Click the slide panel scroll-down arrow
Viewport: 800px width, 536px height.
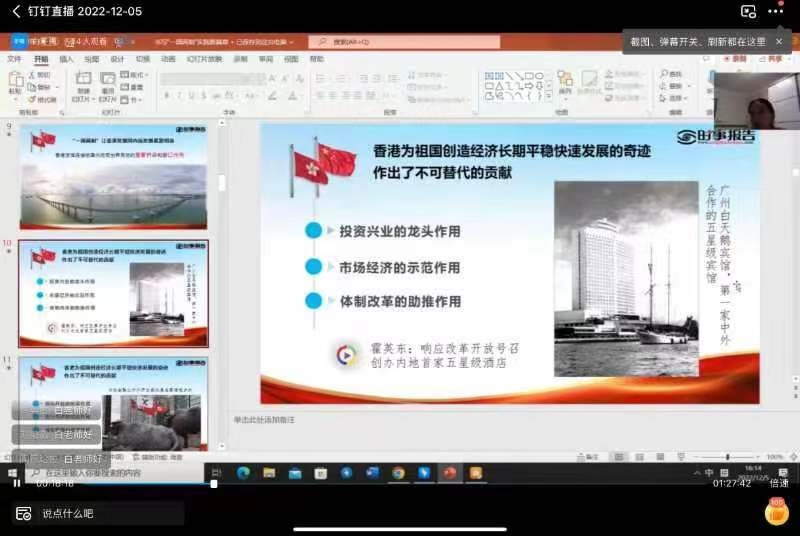coord(221,446)
